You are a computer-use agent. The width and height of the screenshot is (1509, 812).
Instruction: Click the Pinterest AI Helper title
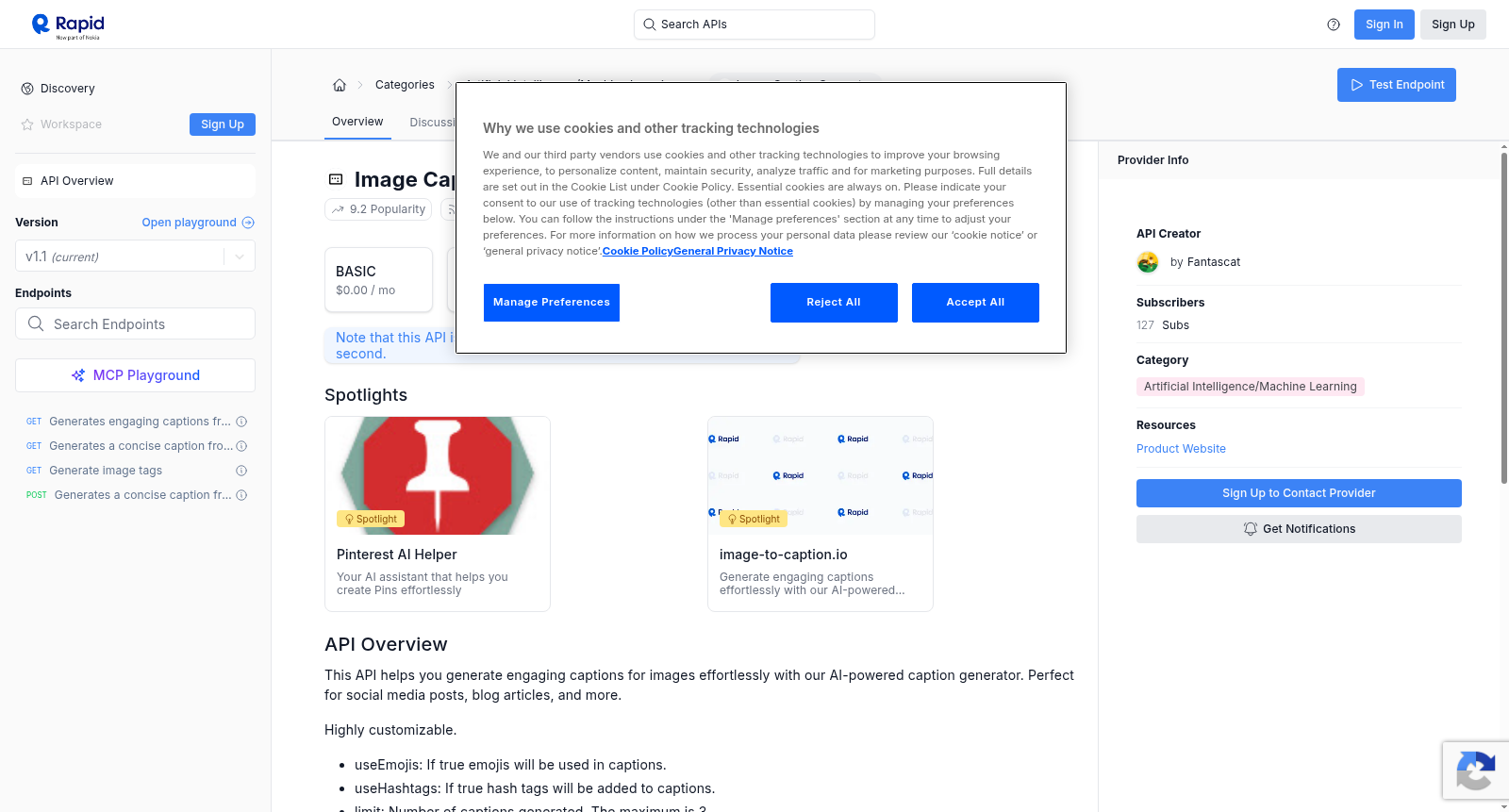coord(396,555)
